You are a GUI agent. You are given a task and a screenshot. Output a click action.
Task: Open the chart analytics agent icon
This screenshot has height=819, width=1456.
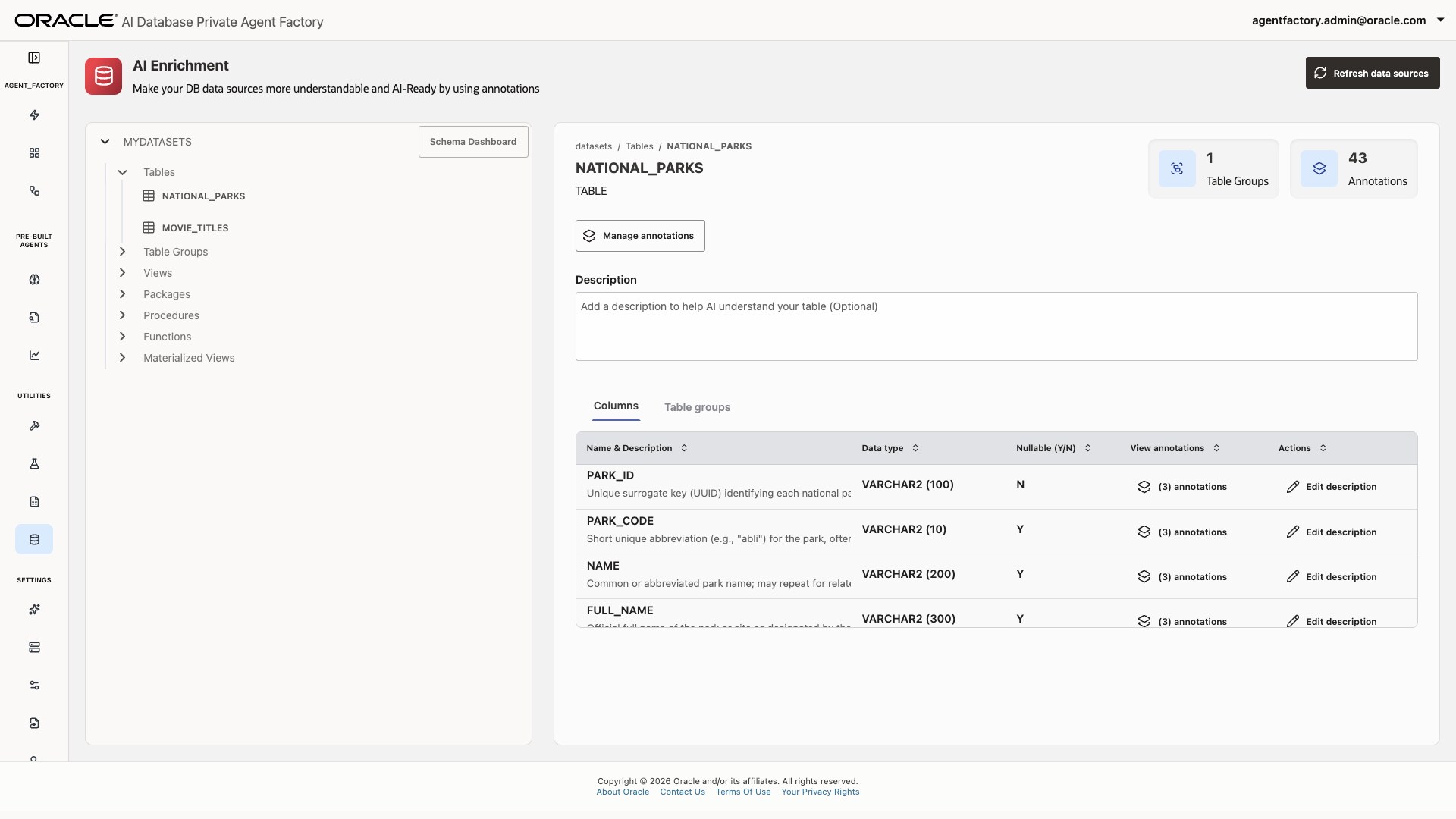point(34,356)
